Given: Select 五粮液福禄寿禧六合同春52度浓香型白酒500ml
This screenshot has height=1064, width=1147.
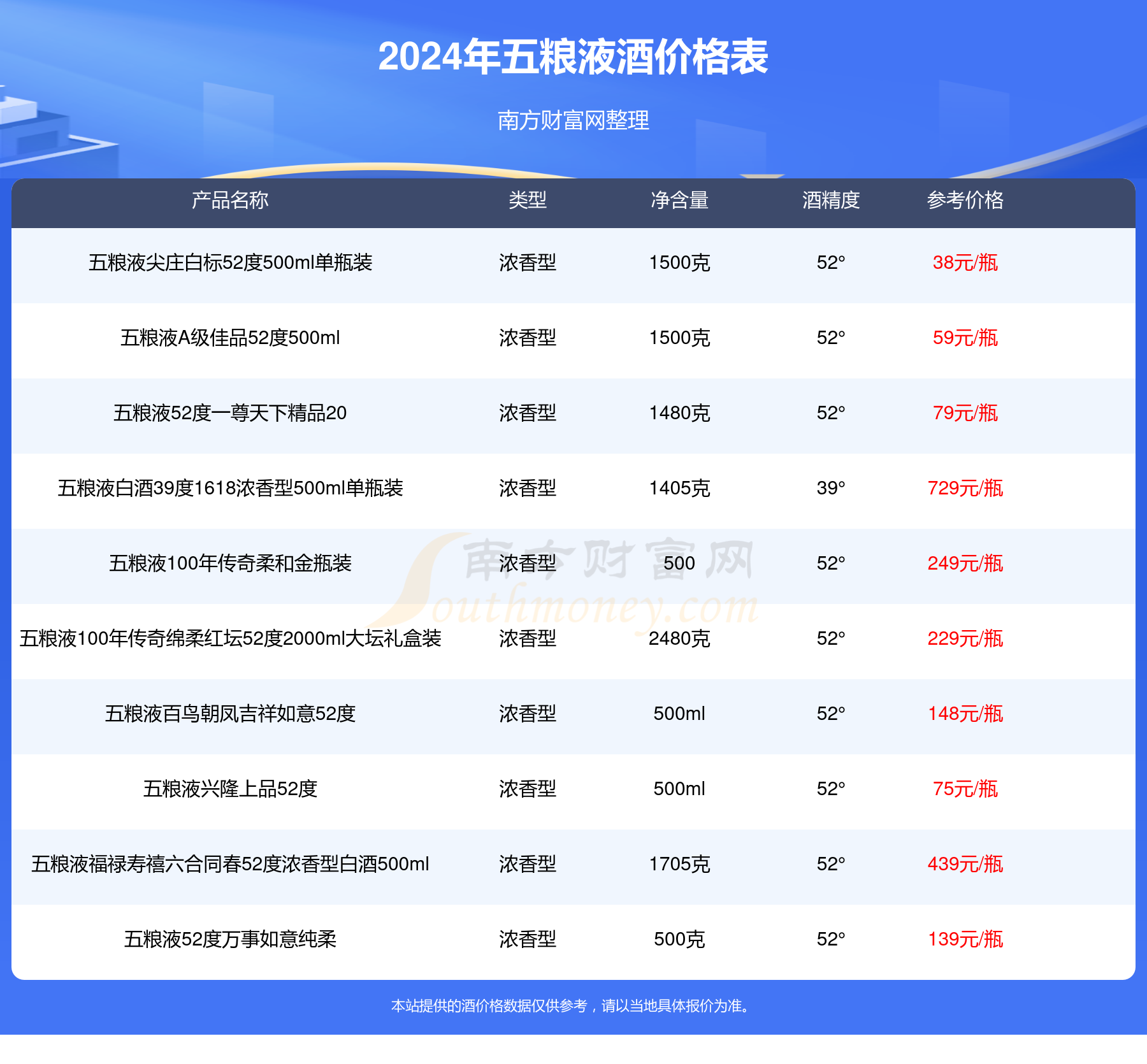Looking at the screenshot, I should tap(230, 864).
